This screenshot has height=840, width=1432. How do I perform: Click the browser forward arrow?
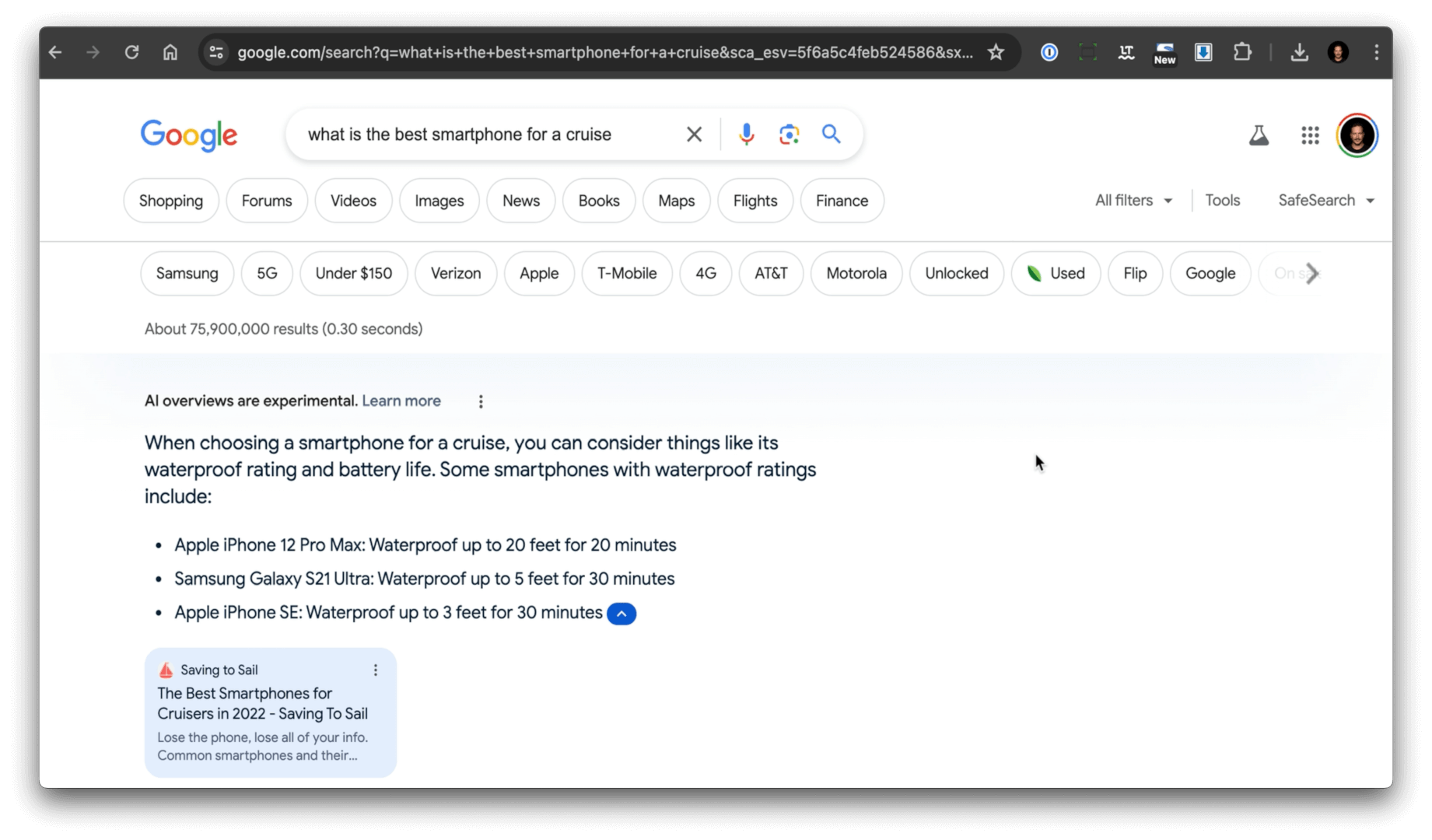[x=93, y=52]
